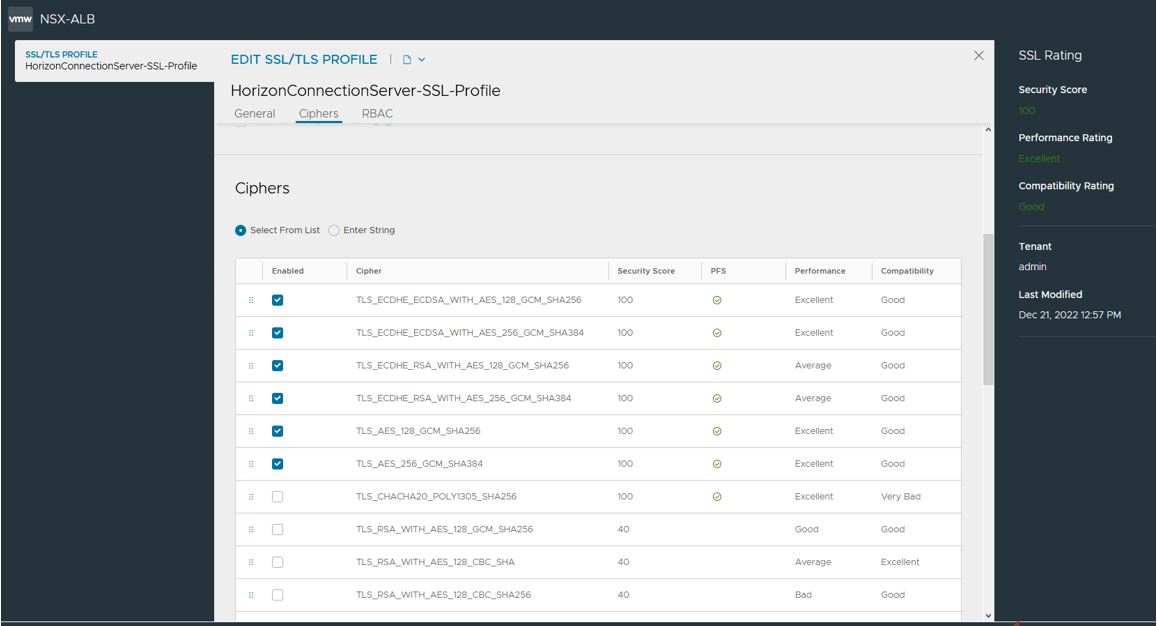Click PFS check icon for TLS_CHACHA20_POLY1305_SHA256
1157x626 pixels.
pos(716,497)
